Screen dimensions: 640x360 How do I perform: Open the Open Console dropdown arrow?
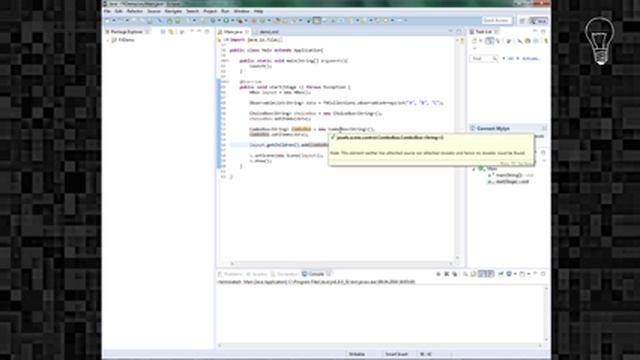(529, 274)
